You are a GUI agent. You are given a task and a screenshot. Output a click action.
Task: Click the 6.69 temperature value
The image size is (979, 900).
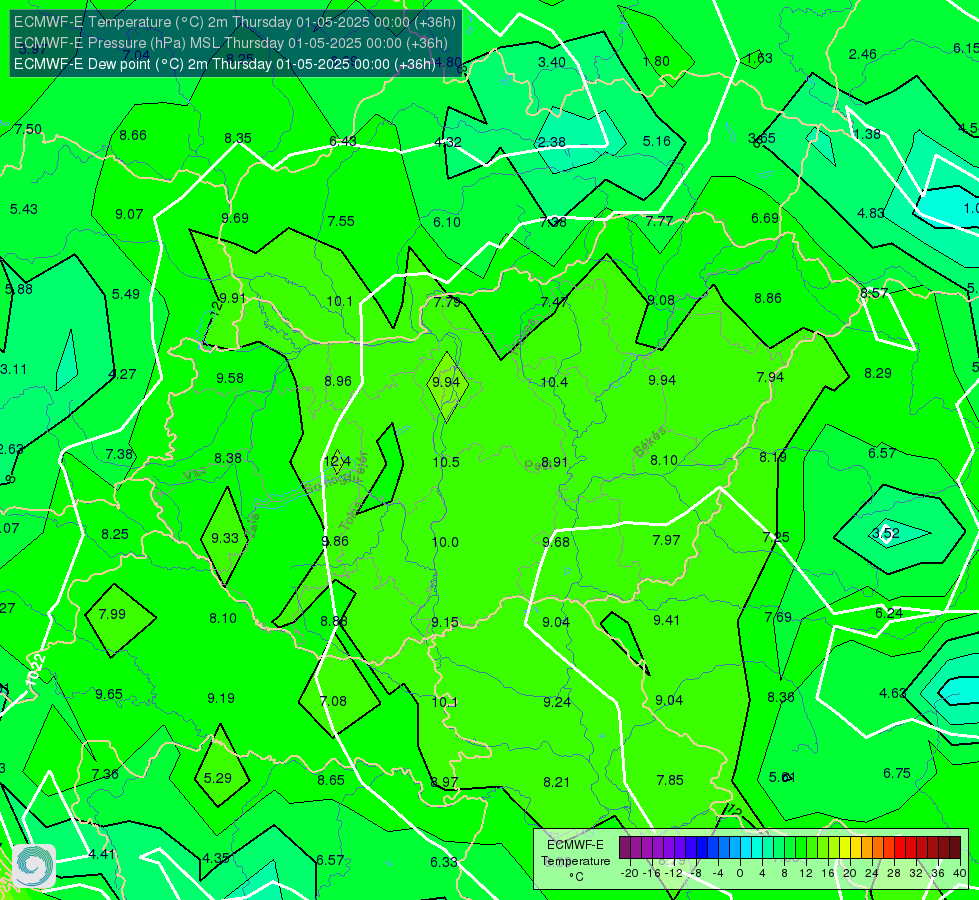(765, 218)
